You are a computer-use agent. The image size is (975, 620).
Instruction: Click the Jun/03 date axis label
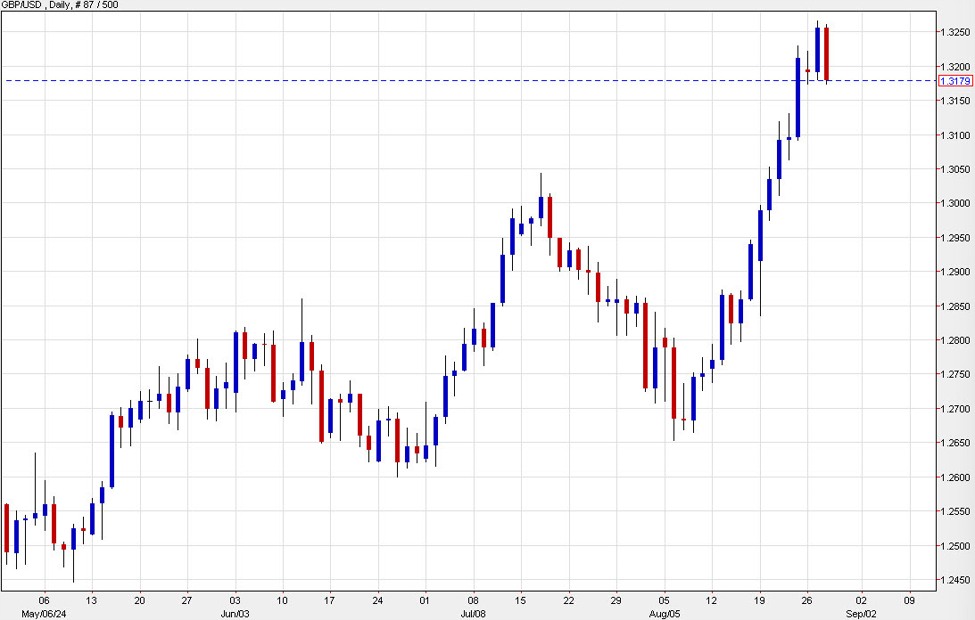click(237, 614)
